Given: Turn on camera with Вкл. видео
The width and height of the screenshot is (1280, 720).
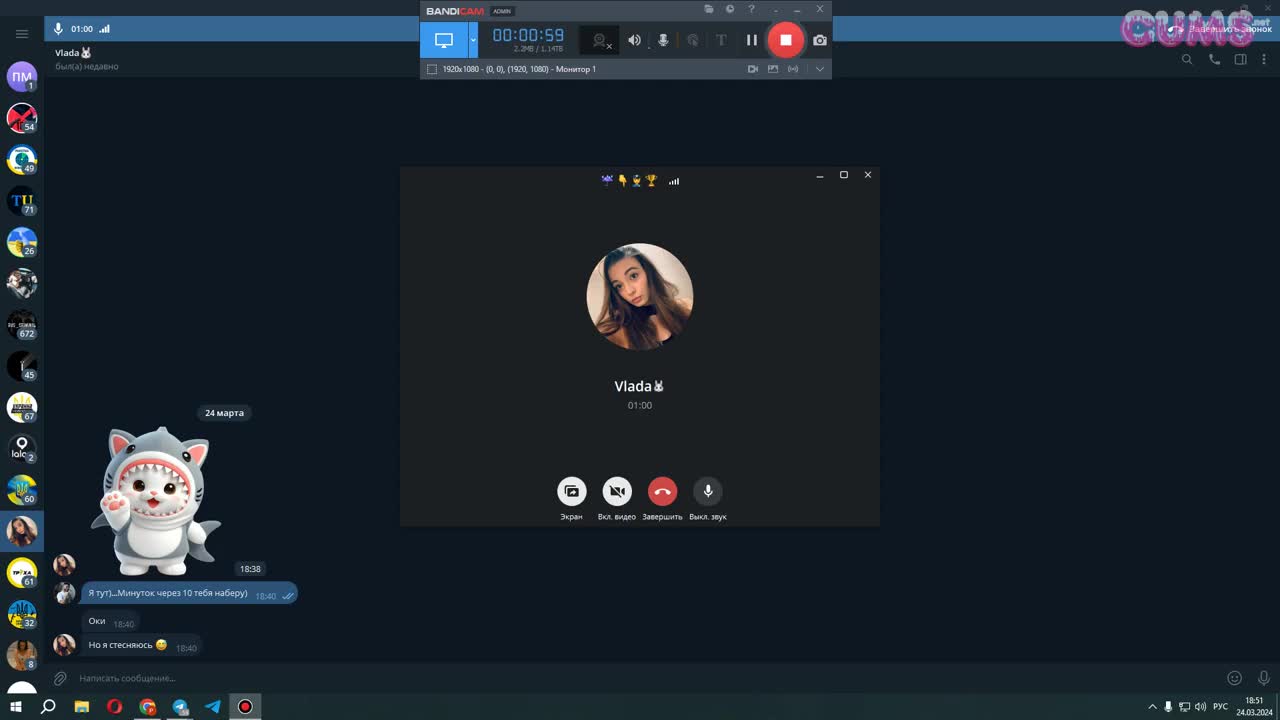Looking at the screenshot, I should click(x=617, y=491).
